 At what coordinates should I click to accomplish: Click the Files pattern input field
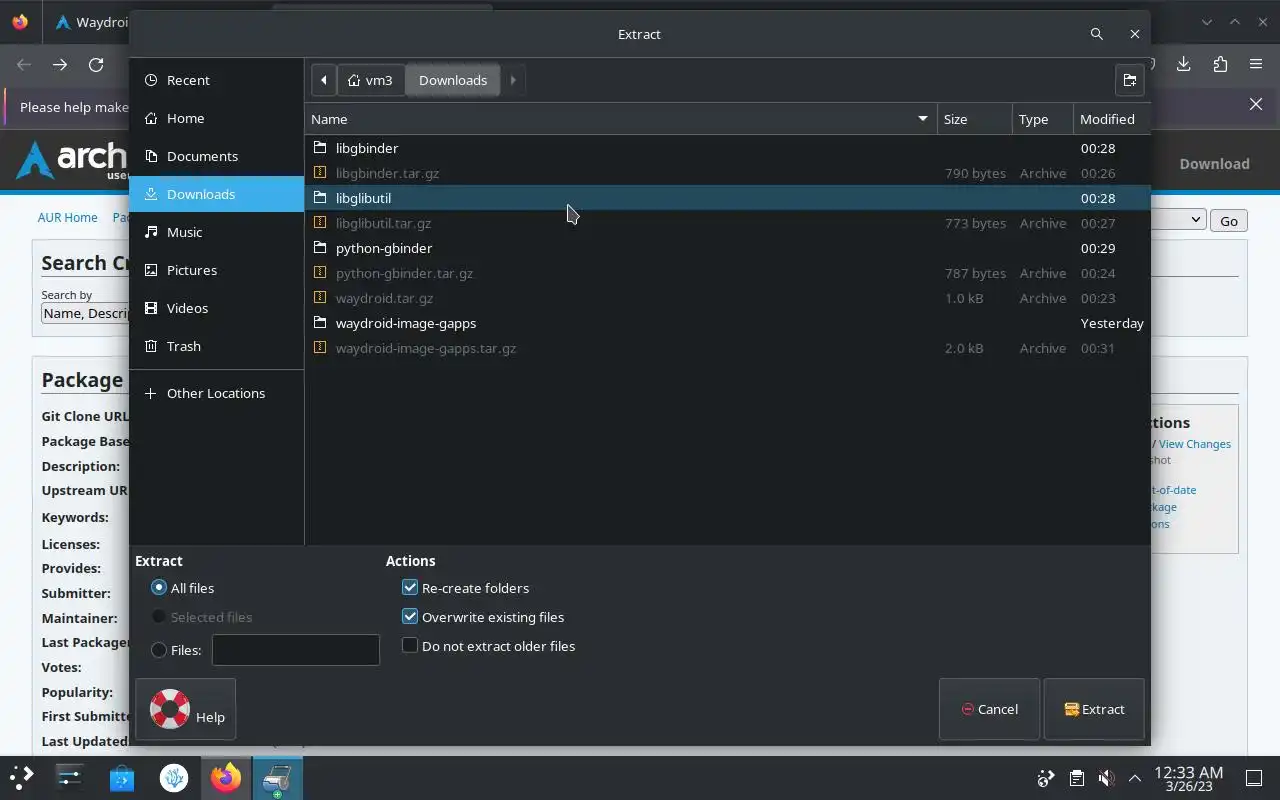(296, 650)
